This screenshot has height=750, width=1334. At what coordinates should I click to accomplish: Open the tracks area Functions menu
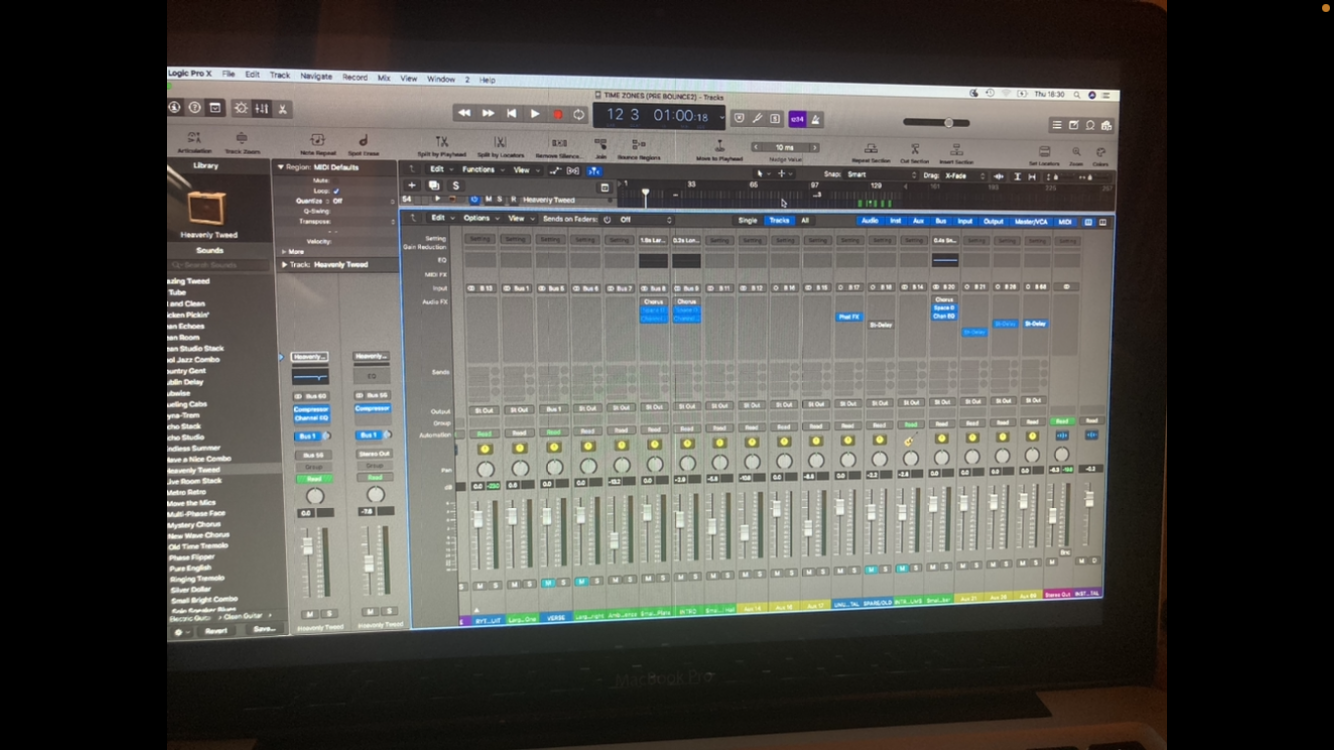[x=481, y=170]
